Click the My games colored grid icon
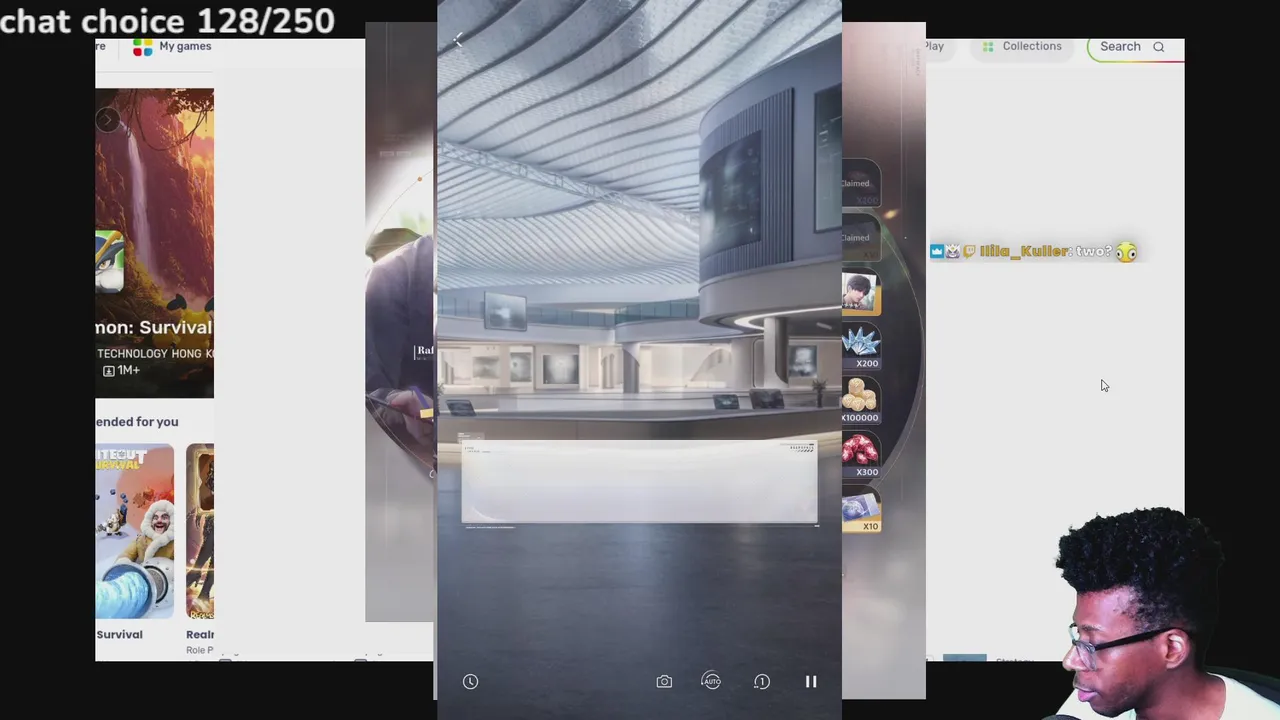This screenshot has width=1280, height=720. pos(143,47)
